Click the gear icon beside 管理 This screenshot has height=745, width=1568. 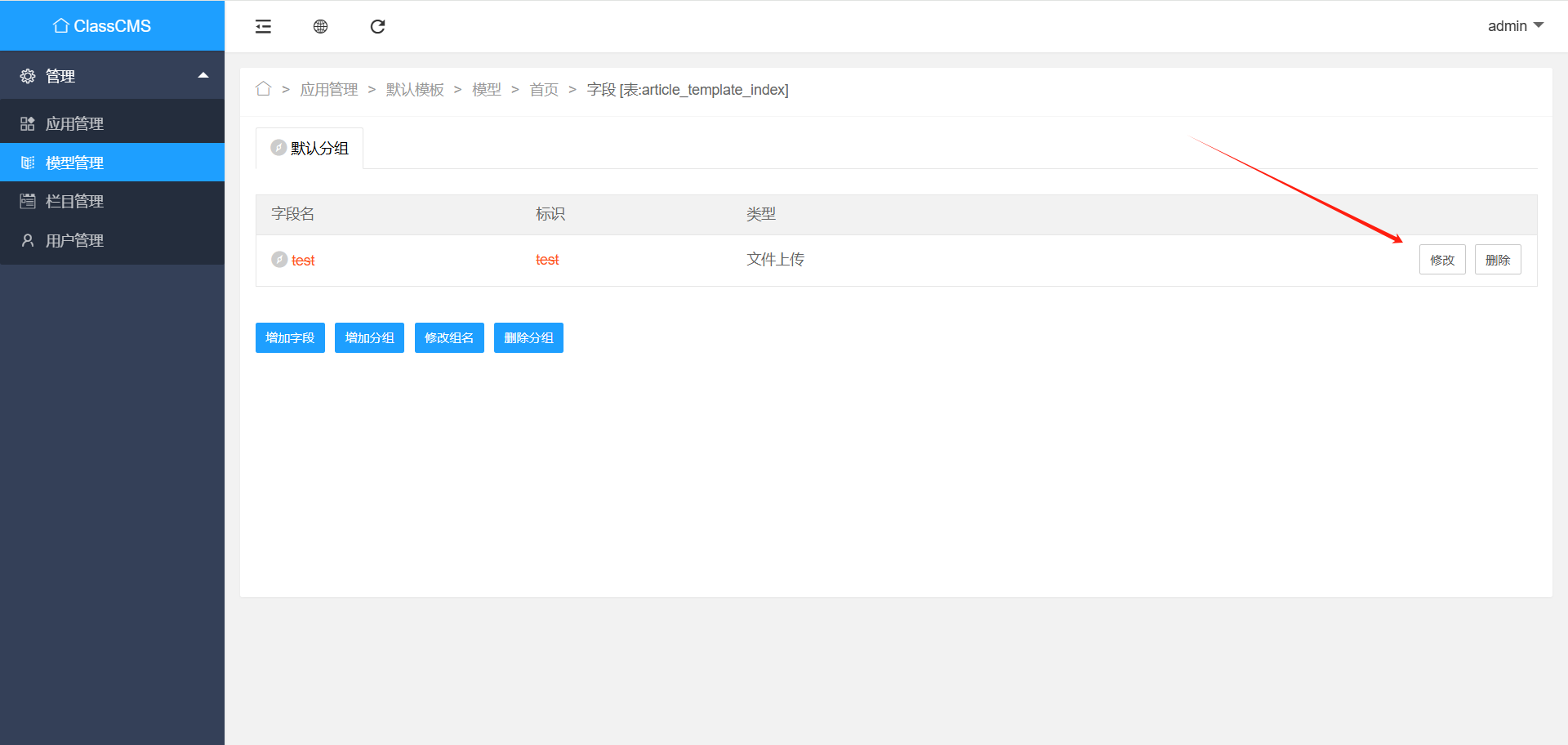[x=28, y=76]
